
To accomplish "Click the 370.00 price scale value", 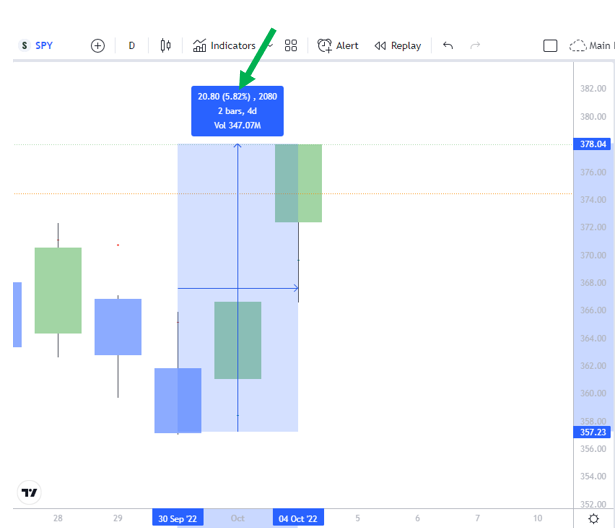I will 593,255.
